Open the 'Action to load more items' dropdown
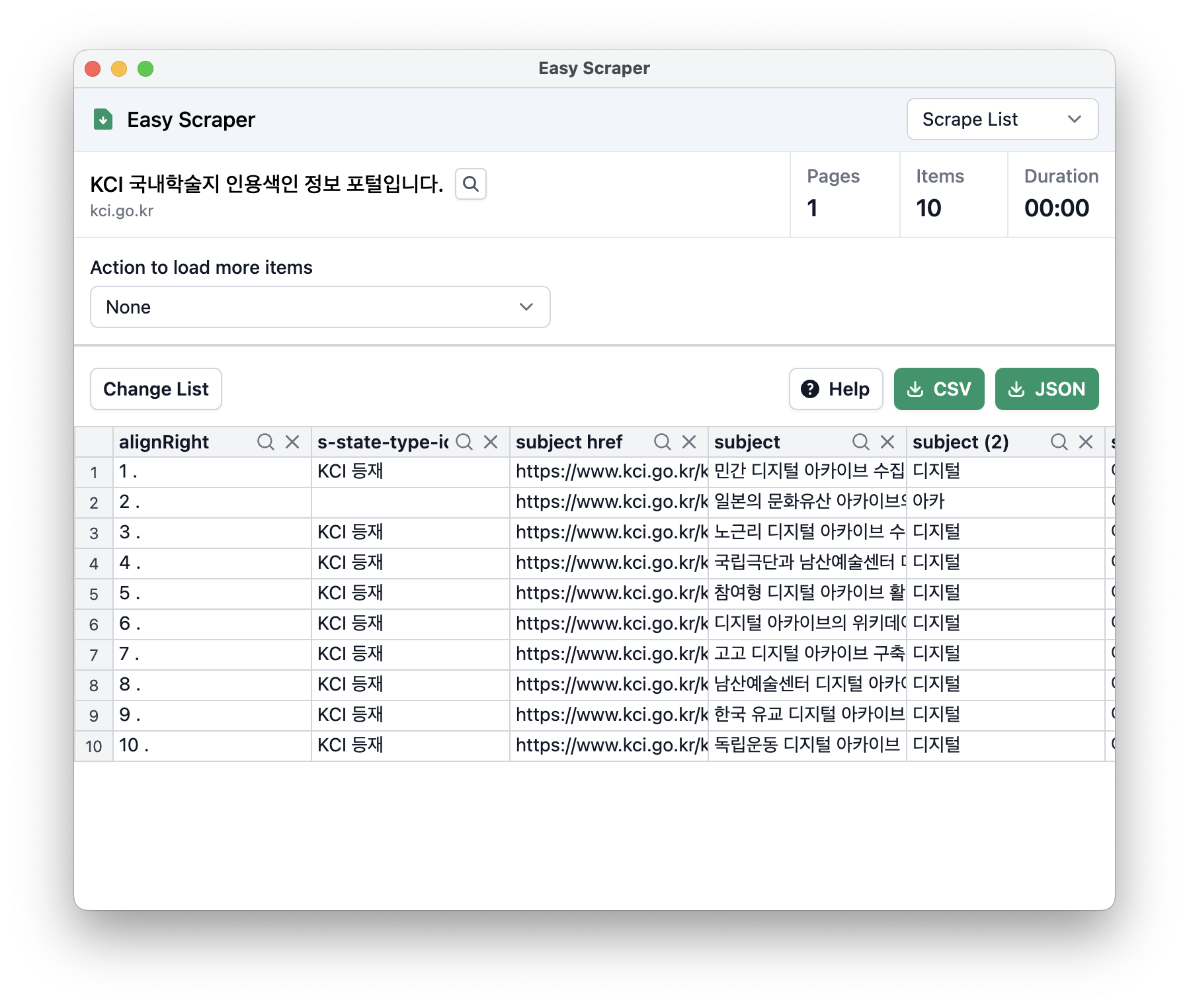 (320, 307)
